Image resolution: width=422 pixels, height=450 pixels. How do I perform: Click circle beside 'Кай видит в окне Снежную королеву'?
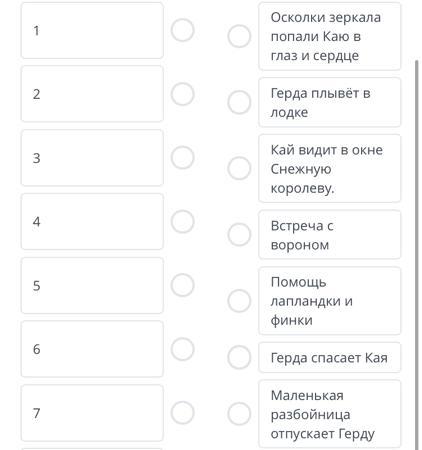pyautogui.click(x=239, y=168)
